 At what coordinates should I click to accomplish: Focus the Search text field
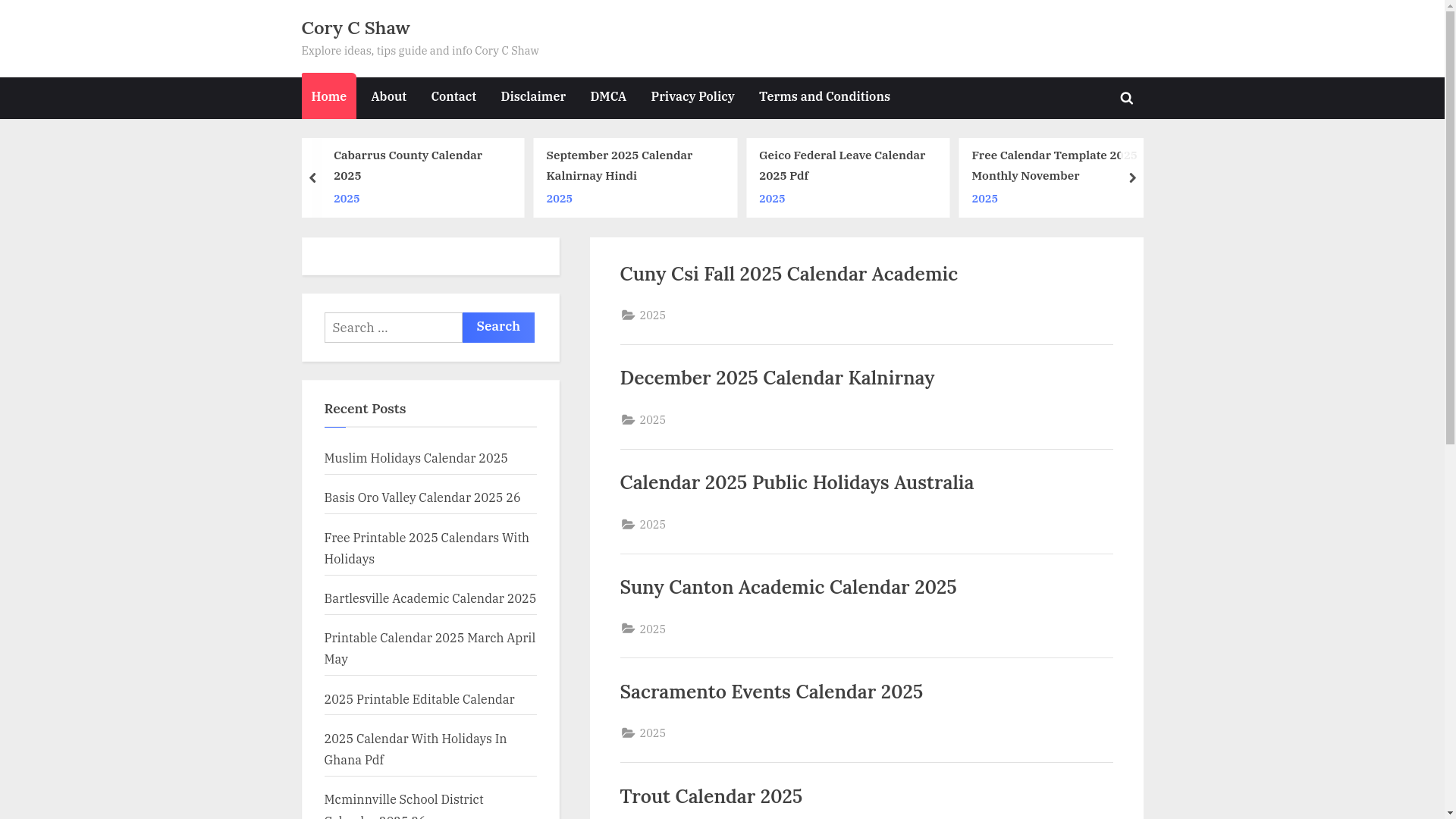point(394,328)
